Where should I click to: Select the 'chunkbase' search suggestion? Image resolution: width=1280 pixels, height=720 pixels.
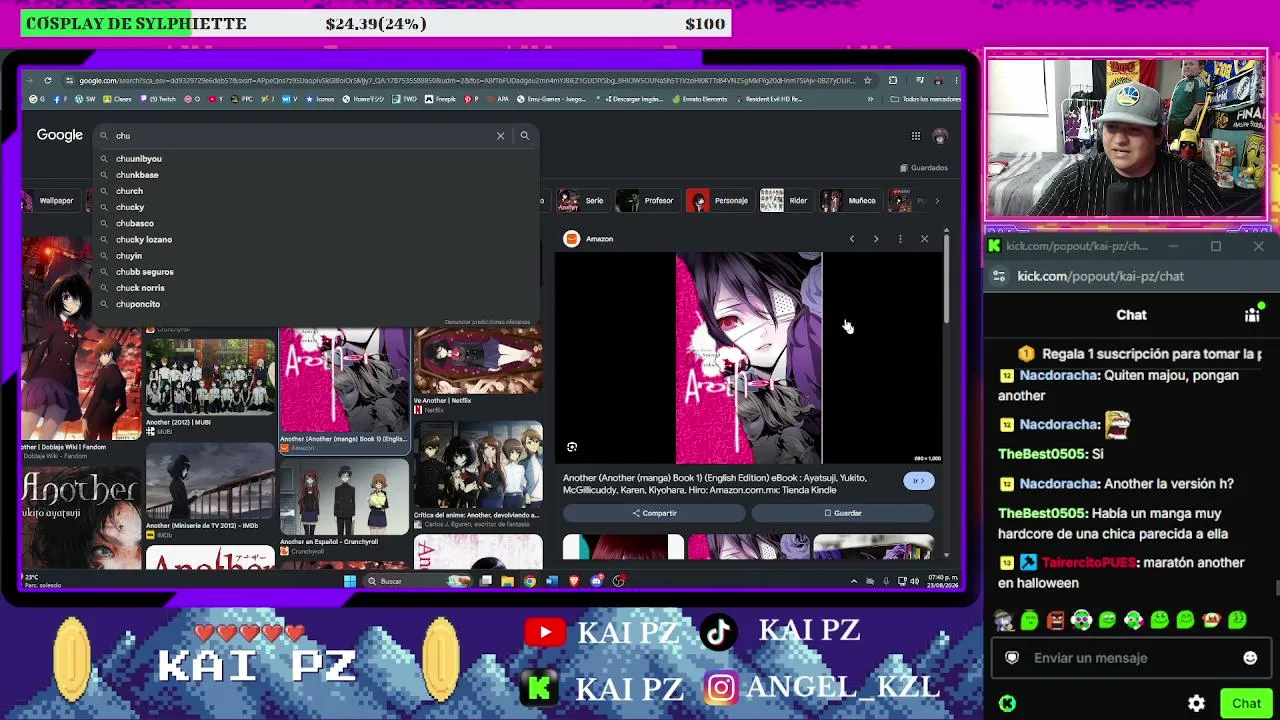point(137,175)
